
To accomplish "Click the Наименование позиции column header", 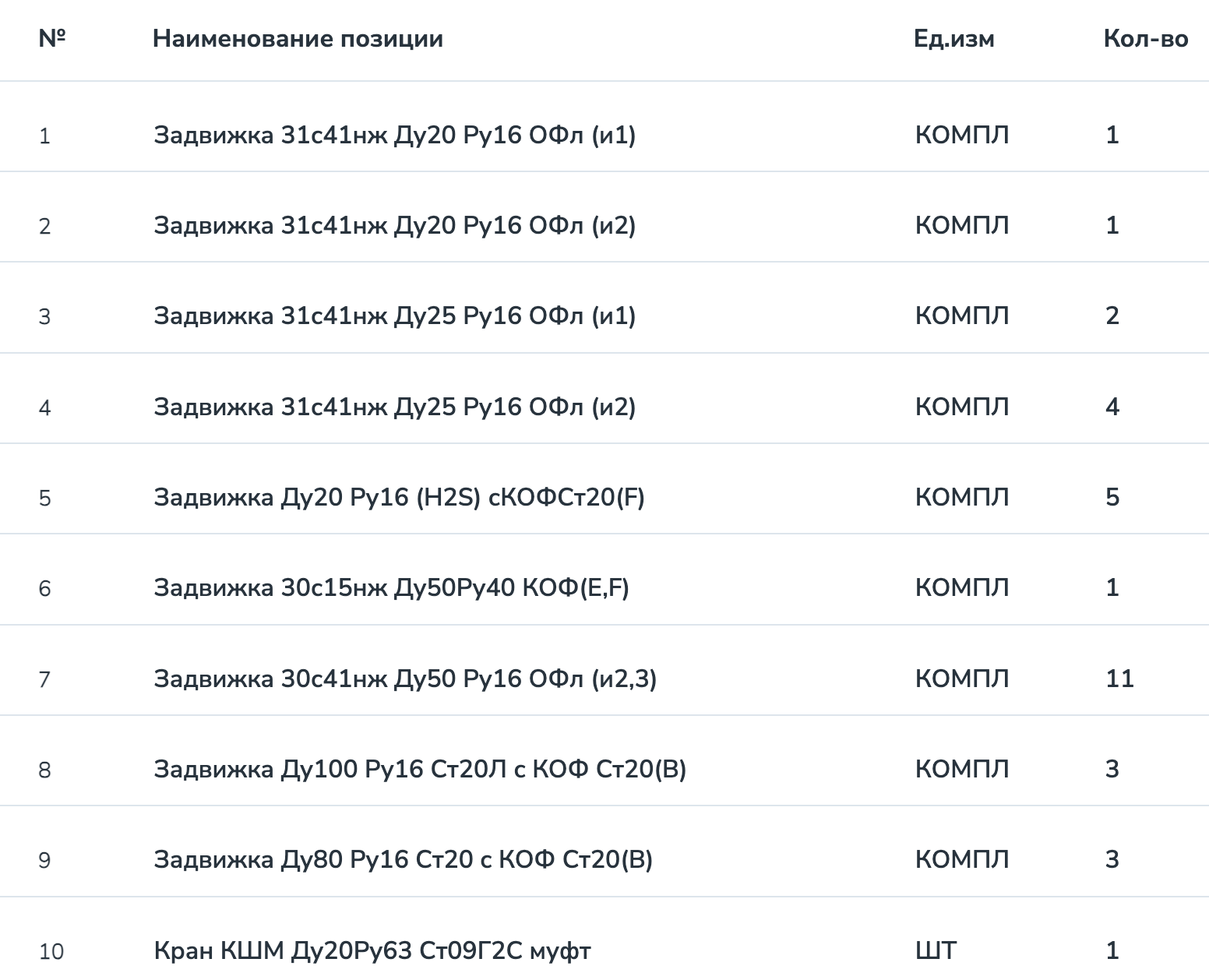I will coord(298,39).
